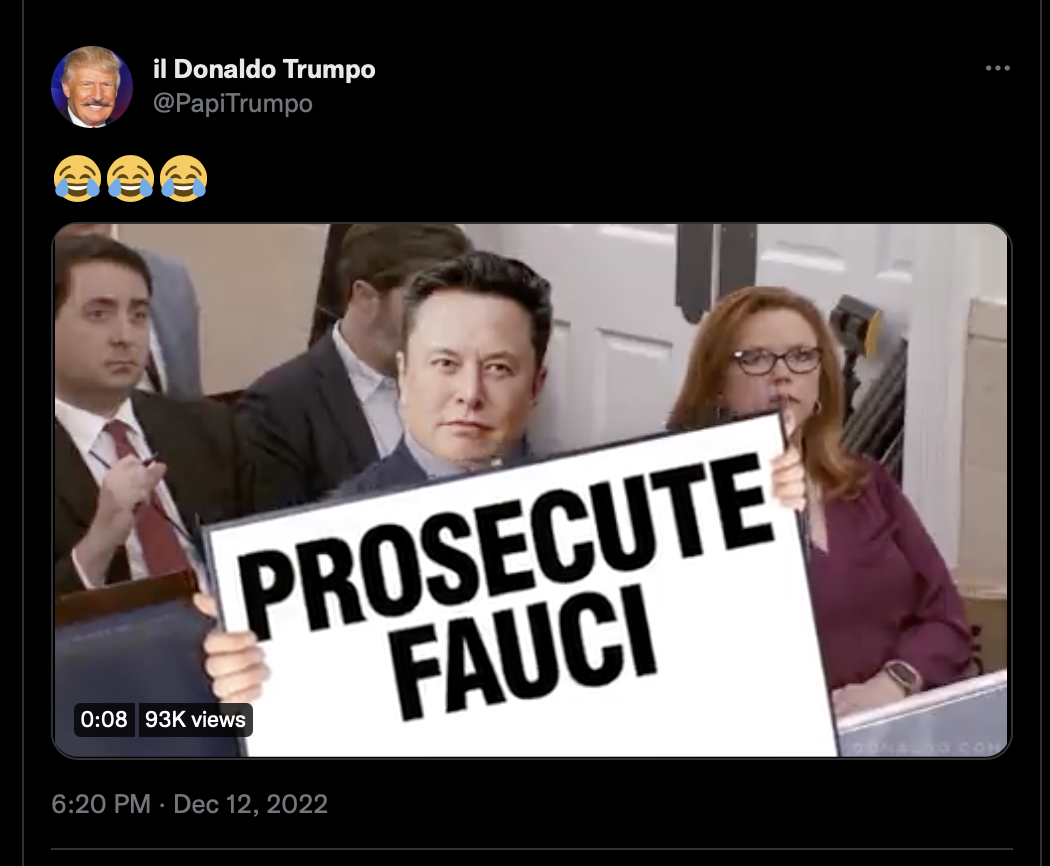Viewport: 1050px width, 866px height.
Task: Click the 93K views counter badge
Action: (195, 719)
